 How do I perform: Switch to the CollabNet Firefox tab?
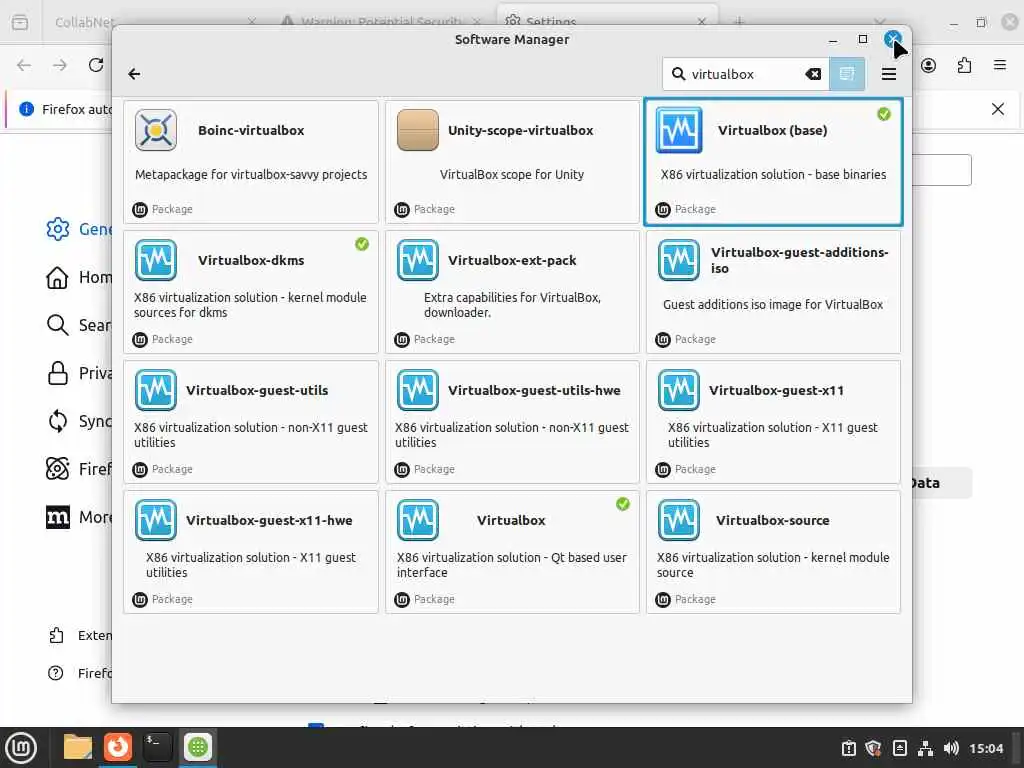(x=85, y=22)
